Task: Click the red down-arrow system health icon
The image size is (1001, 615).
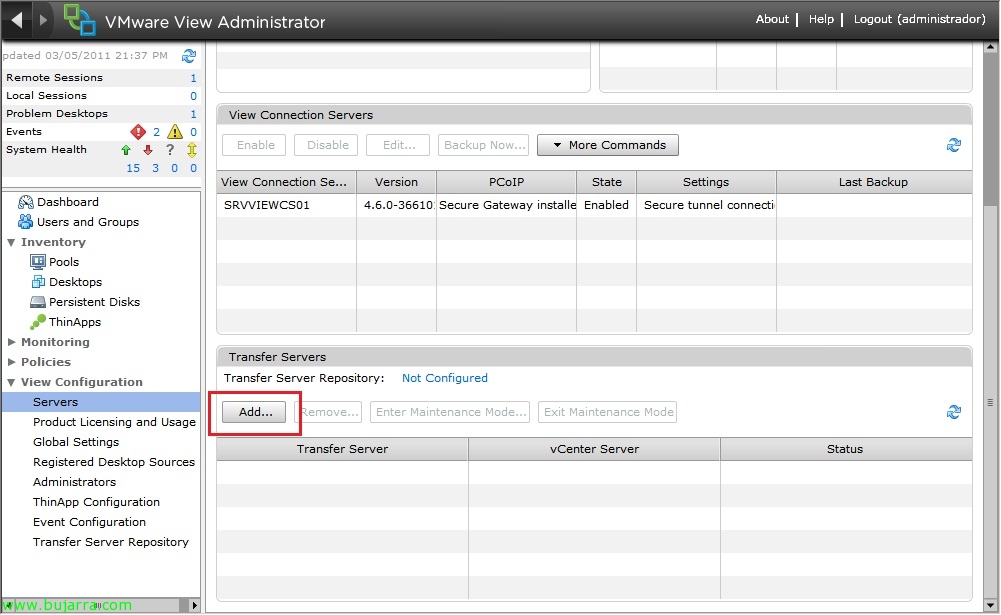Action: [148, 150]
